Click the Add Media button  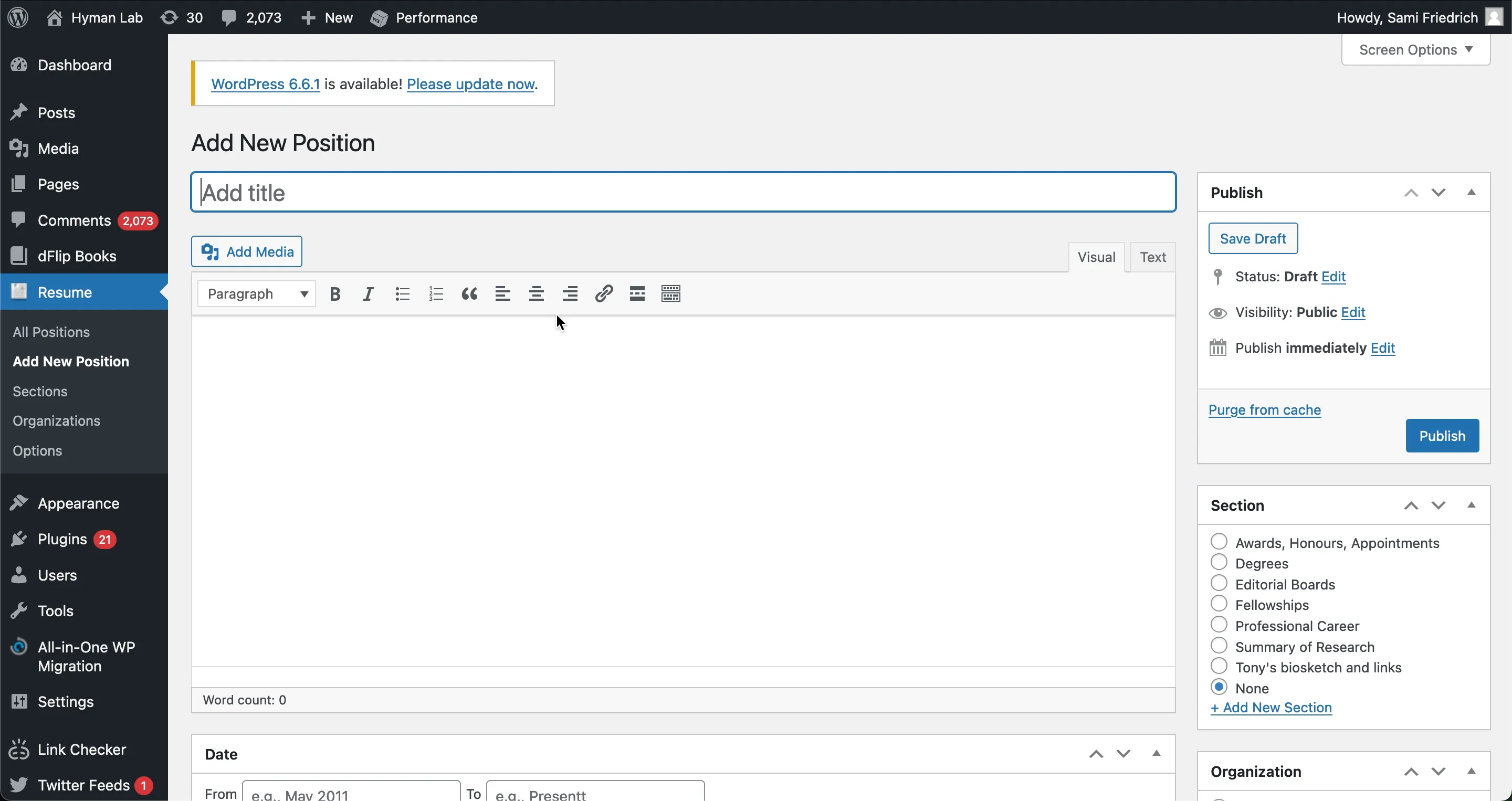[247, 252]
